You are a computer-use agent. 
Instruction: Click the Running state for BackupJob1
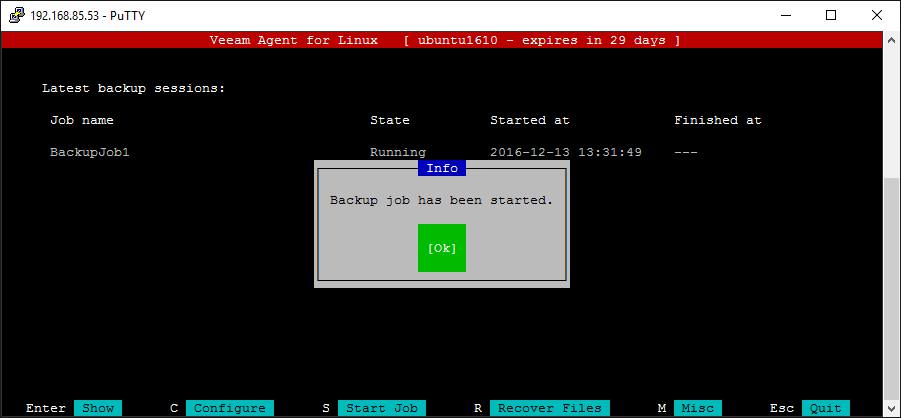(398, 152)
